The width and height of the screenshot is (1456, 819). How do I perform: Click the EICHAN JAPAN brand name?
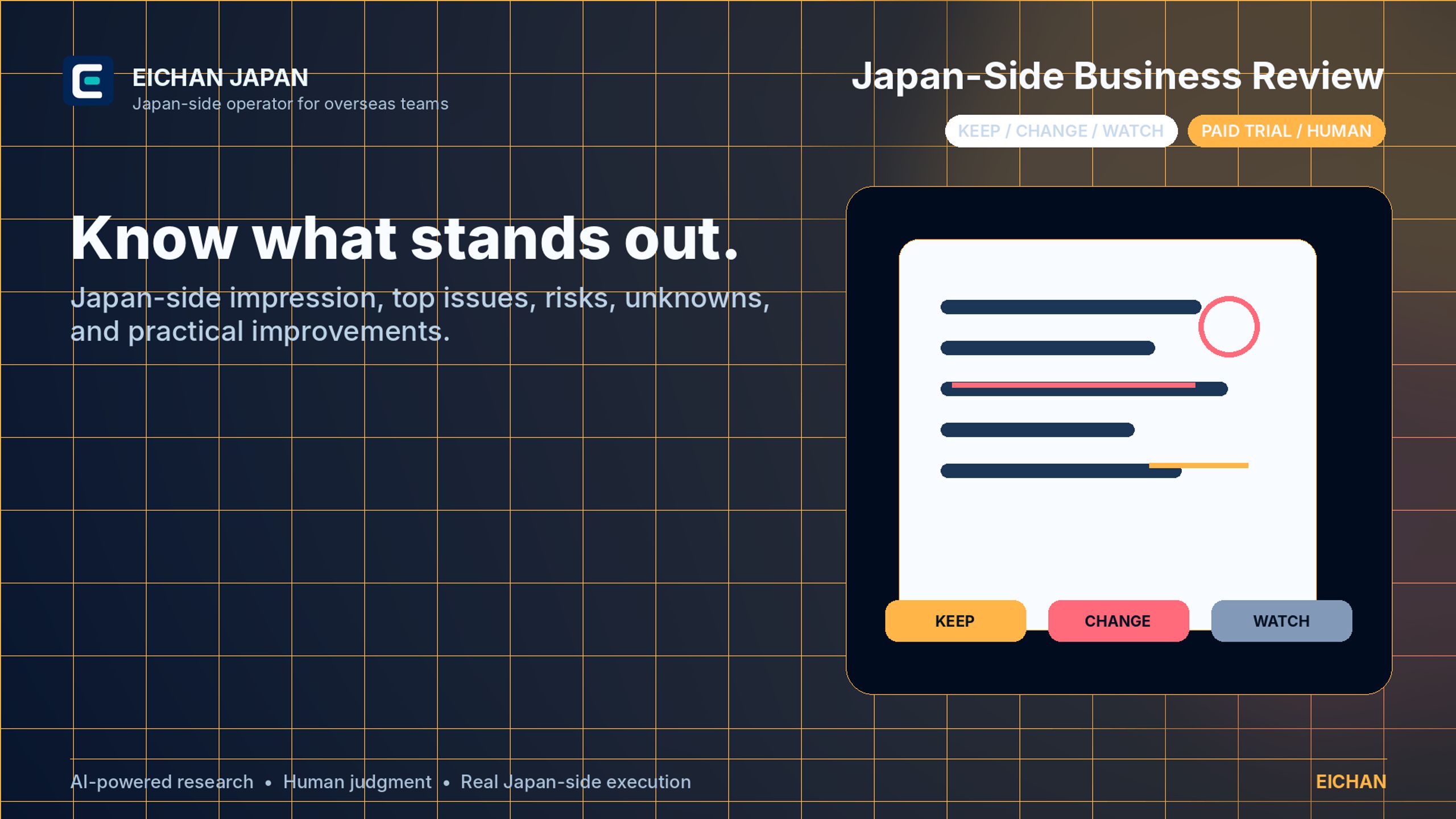[x=220, y=78]
